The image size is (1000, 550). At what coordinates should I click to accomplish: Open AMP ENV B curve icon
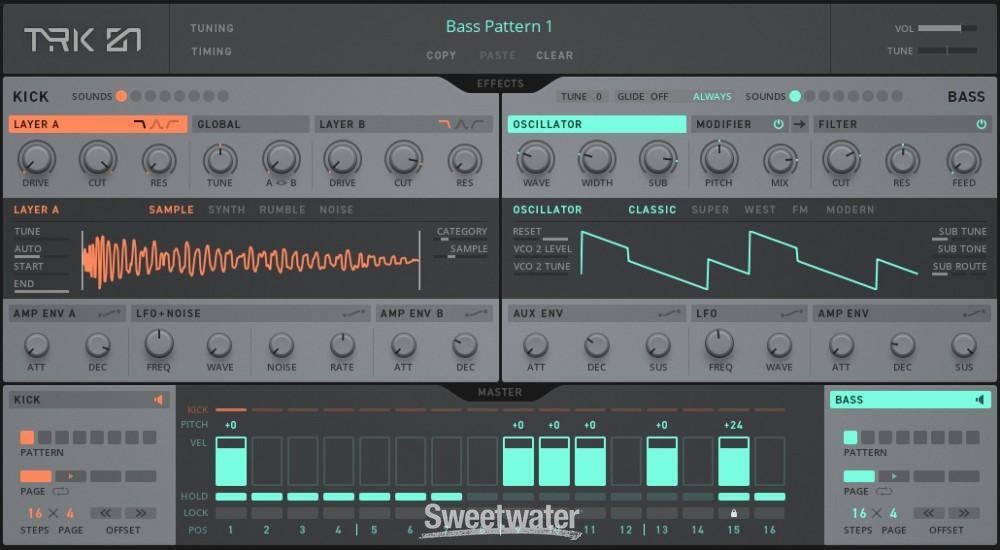tap(477, 313)
